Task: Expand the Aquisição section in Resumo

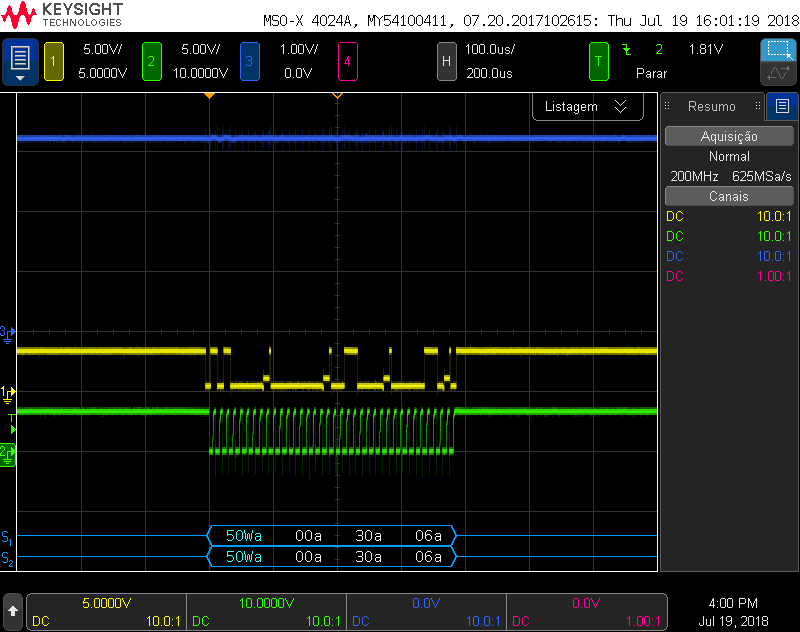Action: (x=728, y=135)
